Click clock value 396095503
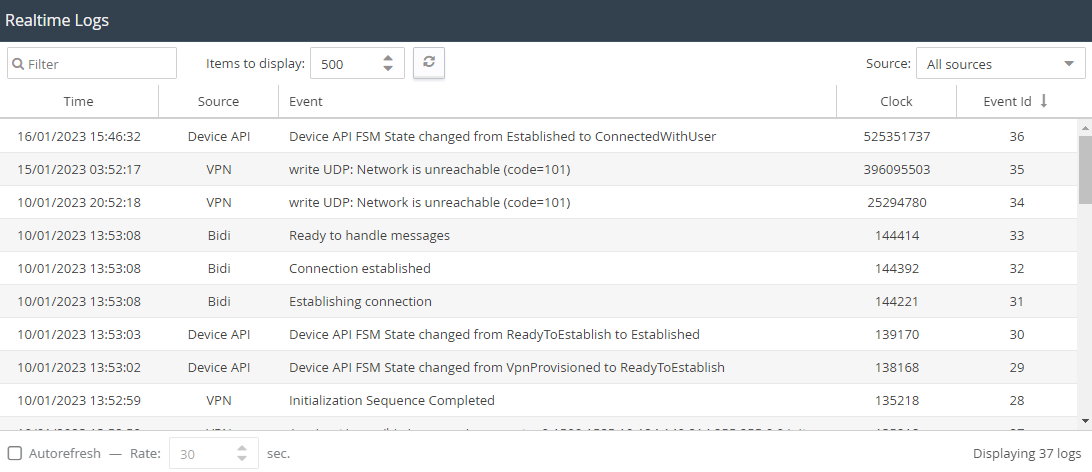Image resolution: width=1092 pixels, height=472 pixels. point(896,169)
